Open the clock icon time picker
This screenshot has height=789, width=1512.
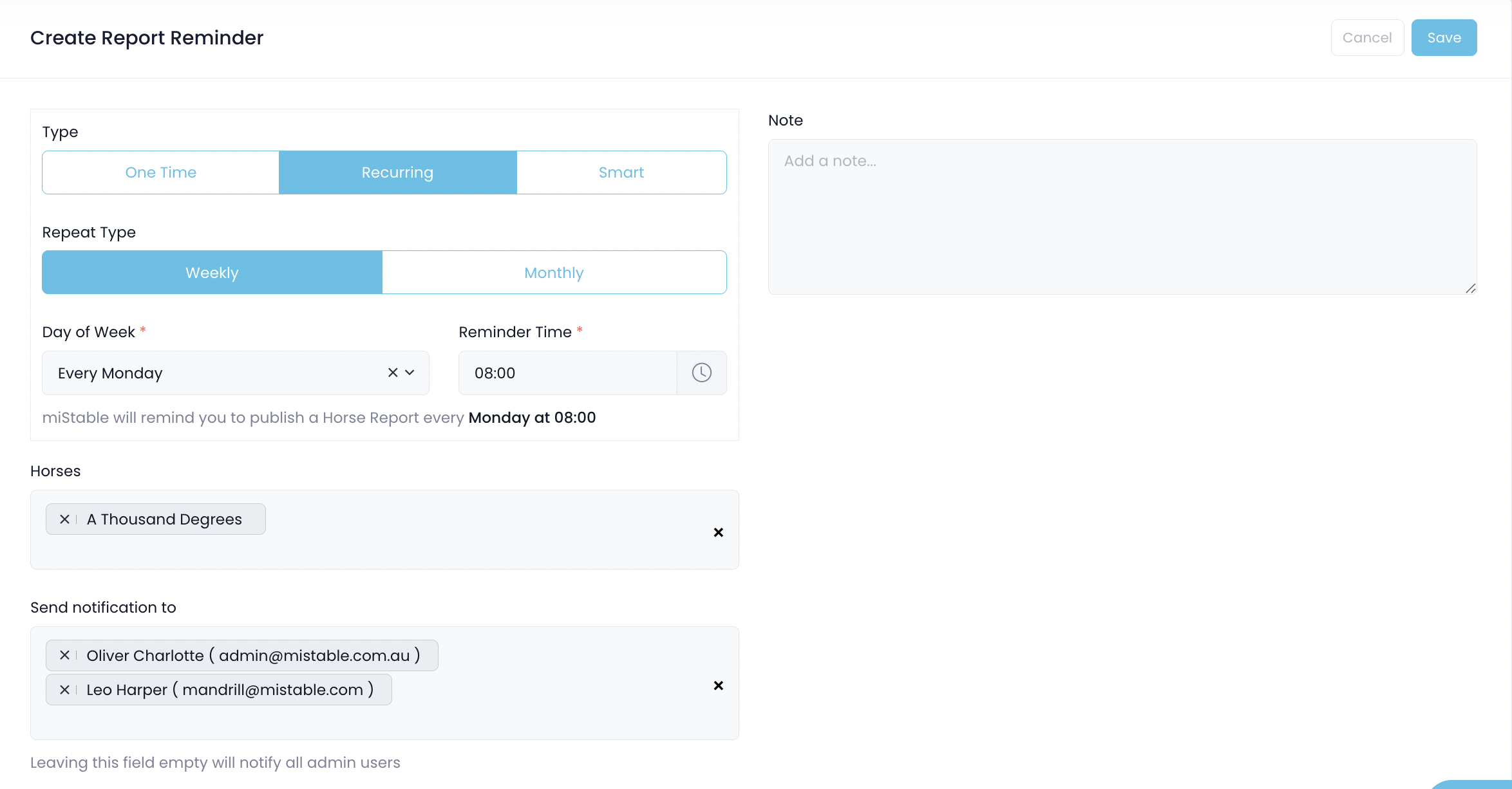(701, 373)
